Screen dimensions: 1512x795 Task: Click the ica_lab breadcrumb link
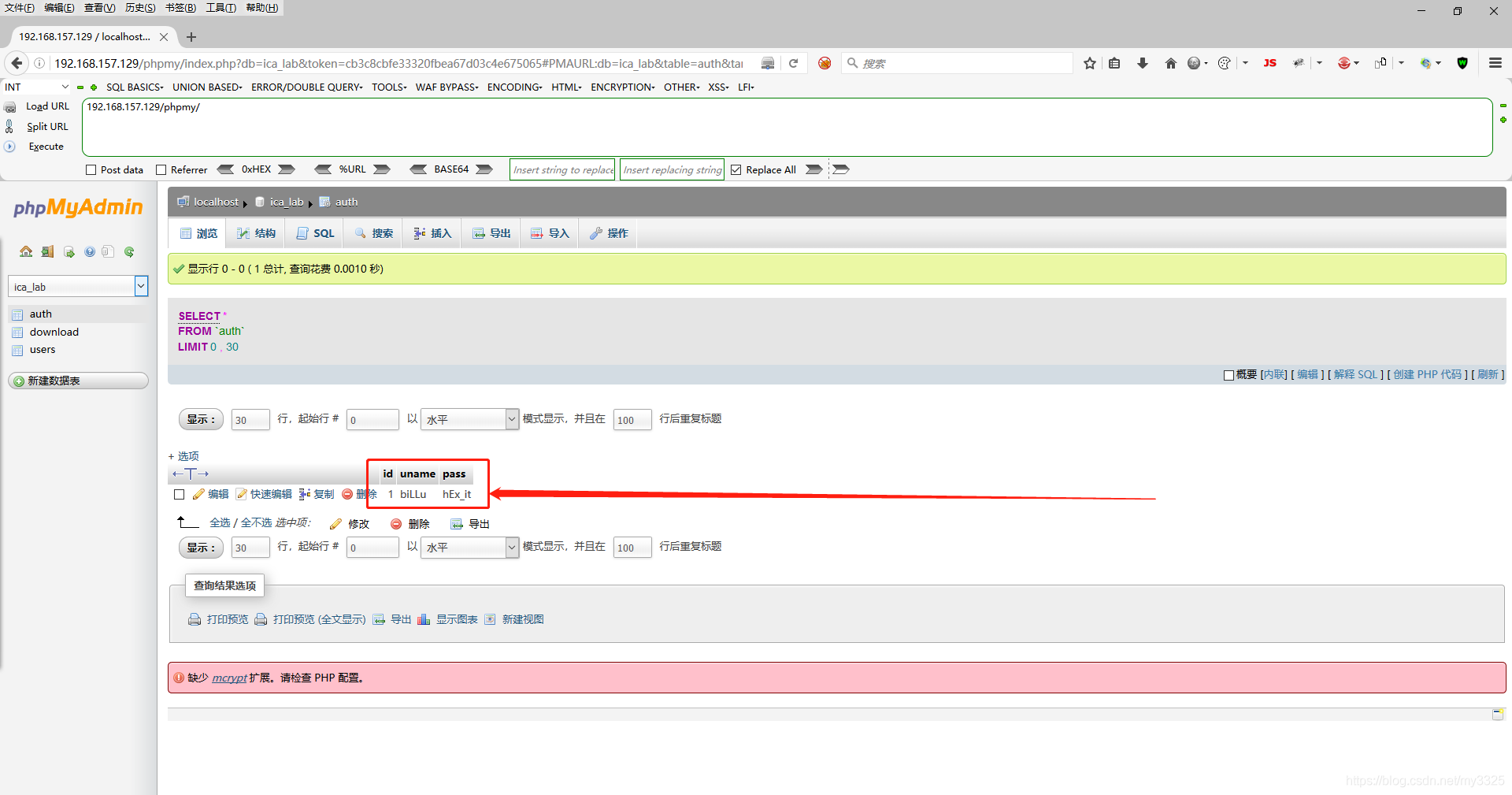[x=287, y=202]
